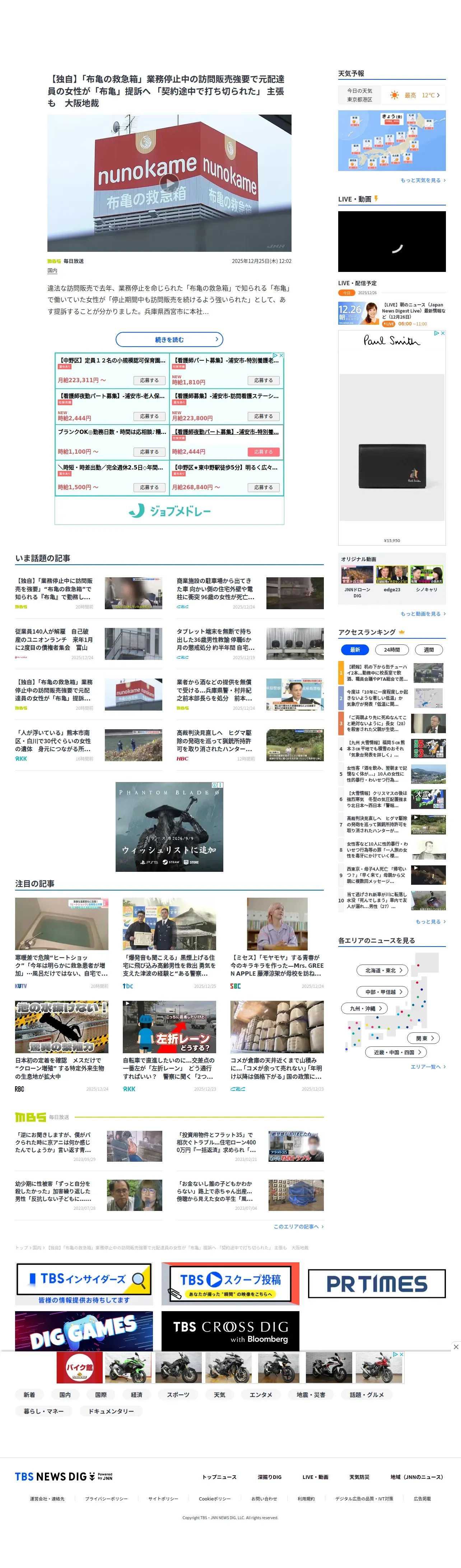Open 深掘りDIG in the footer menu
Viewport: 461px width, 1568px height.
click(269, 1477)
